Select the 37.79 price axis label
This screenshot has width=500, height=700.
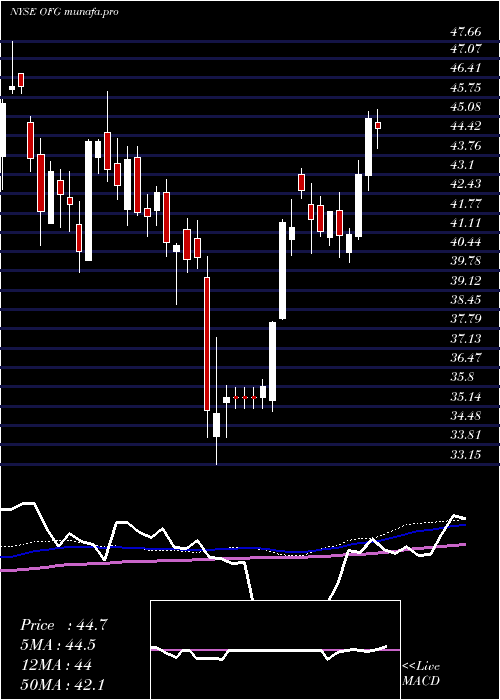[x=466, y=319]
